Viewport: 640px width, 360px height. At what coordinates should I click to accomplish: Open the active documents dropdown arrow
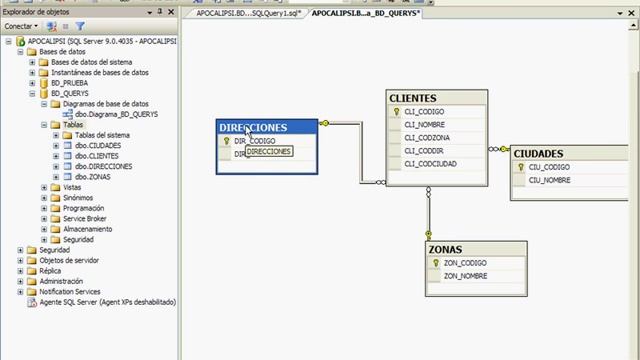620,13
